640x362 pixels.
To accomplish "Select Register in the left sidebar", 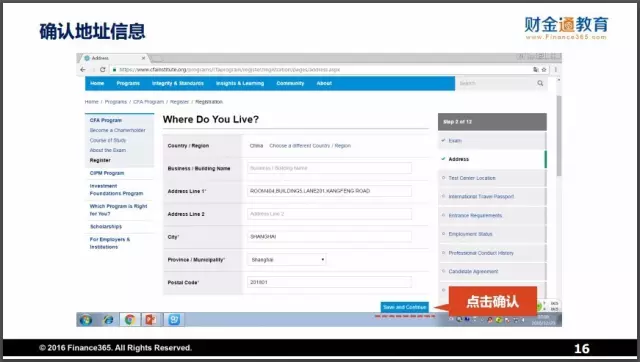I will click(x=100, y=160).
